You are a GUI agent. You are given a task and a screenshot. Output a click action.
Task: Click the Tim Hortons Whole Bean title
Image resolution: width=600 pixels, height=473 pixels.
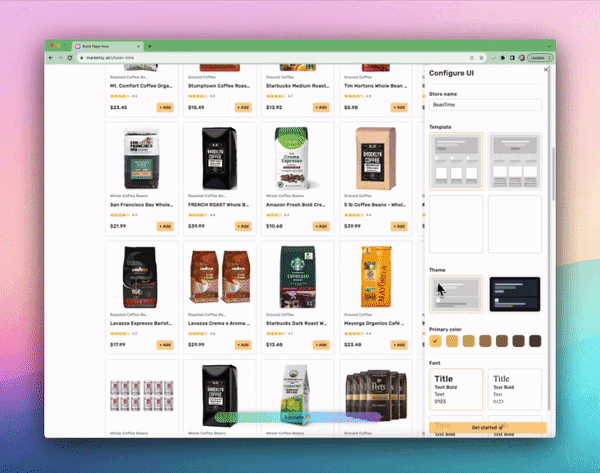375,86
